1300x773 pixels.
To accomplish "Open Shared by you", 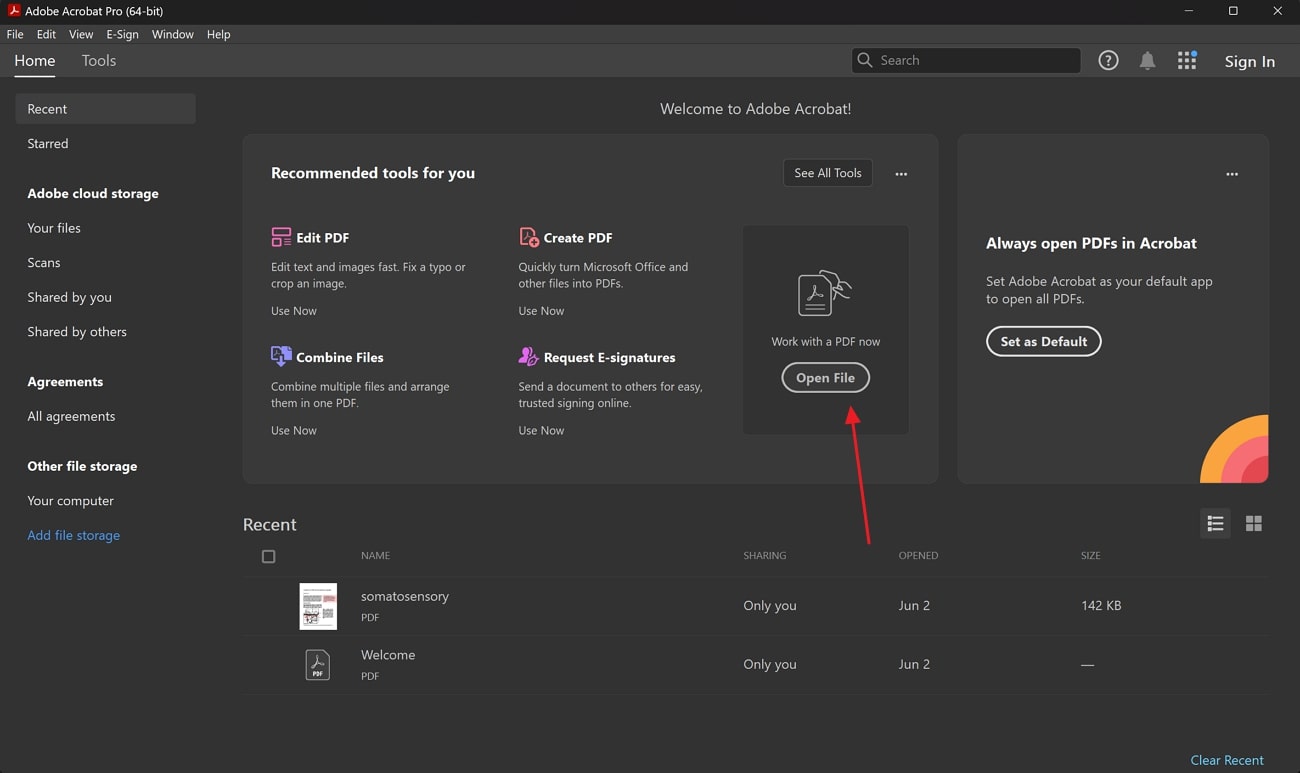I will 69,297.
